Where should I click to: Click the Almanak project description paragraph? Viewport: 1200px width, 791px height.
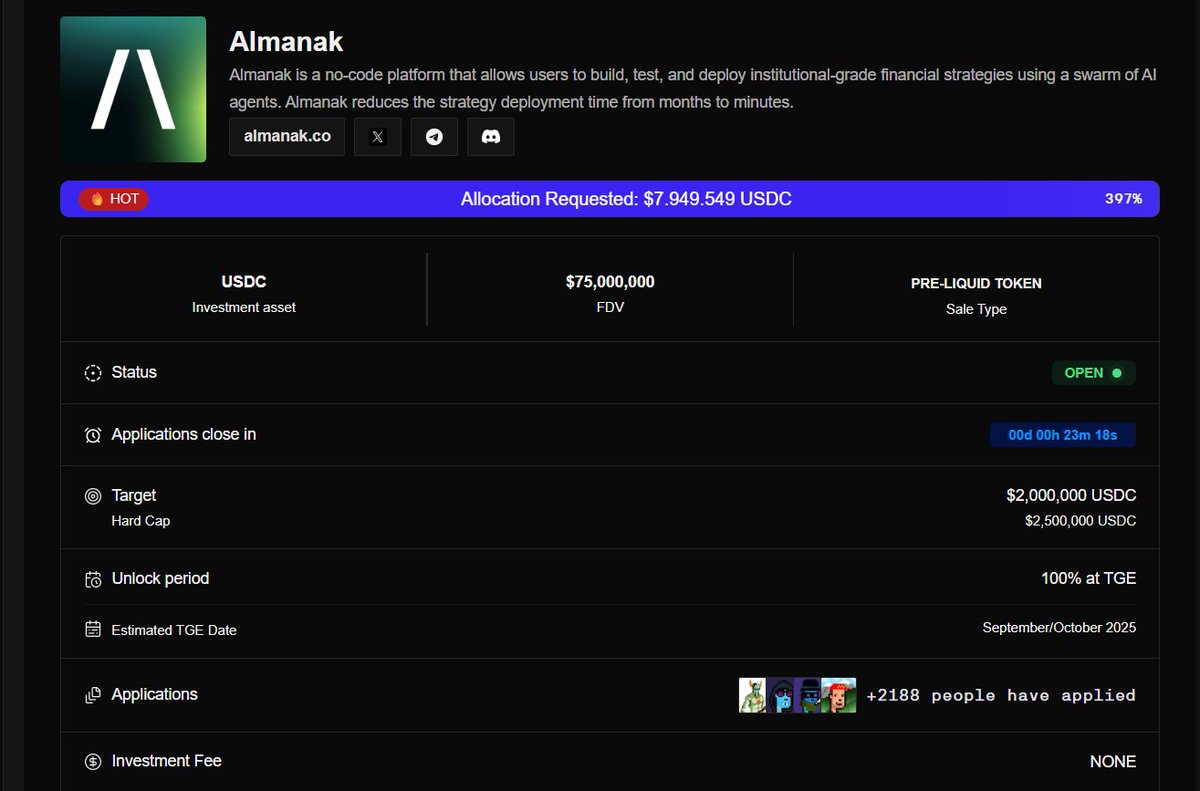693,89
